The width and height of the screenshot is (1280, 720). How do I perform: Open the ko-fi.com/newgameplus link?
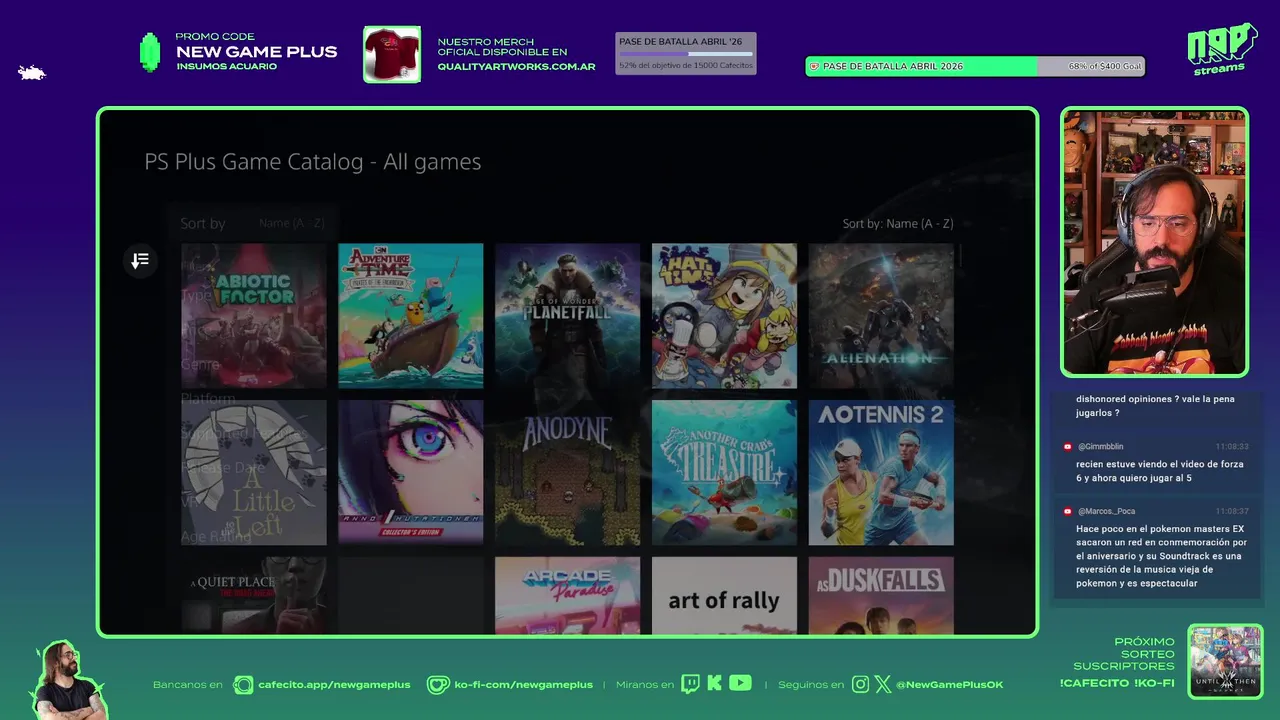[x=523, y=685]
